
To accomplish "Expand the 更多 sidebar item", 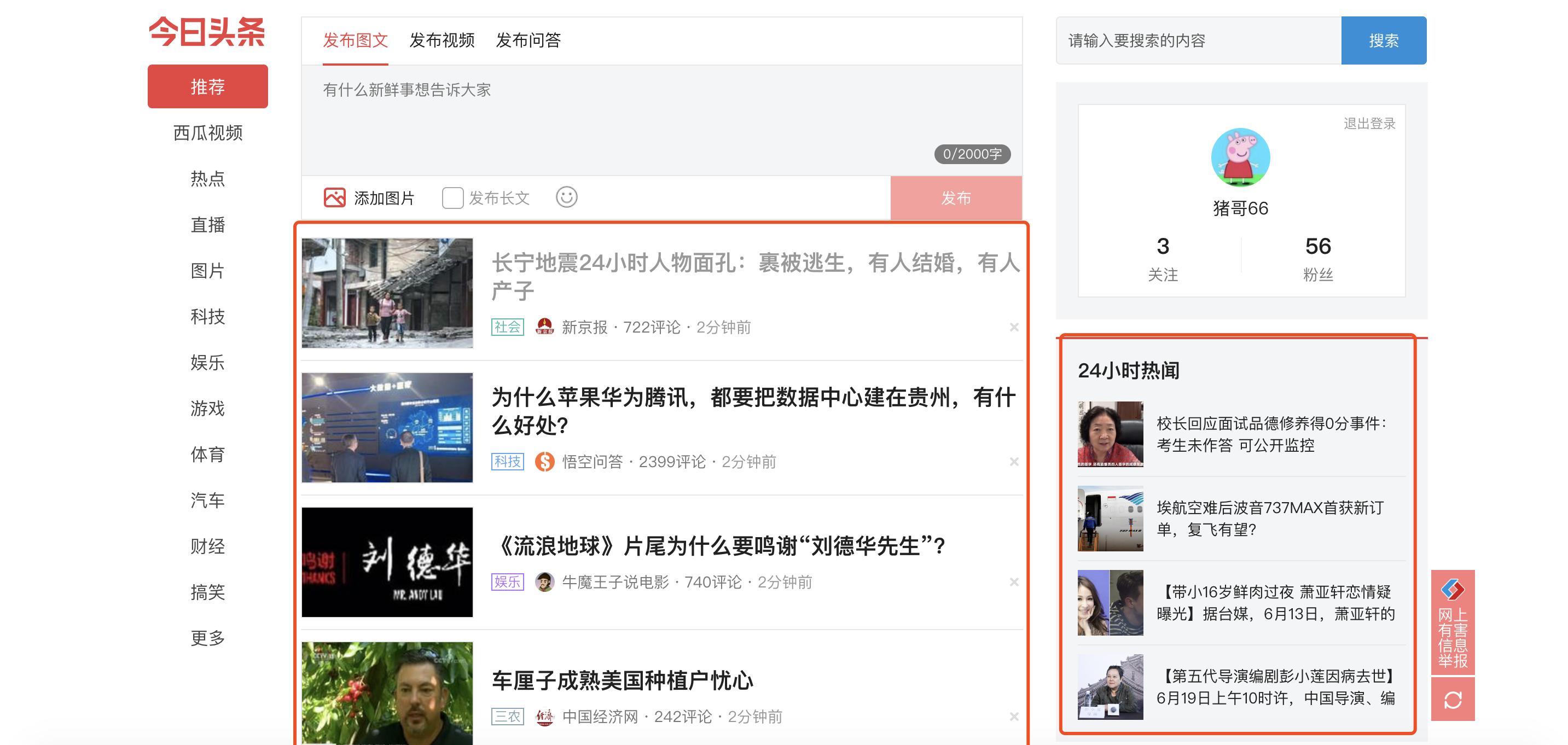I will [x=207, y=638].
